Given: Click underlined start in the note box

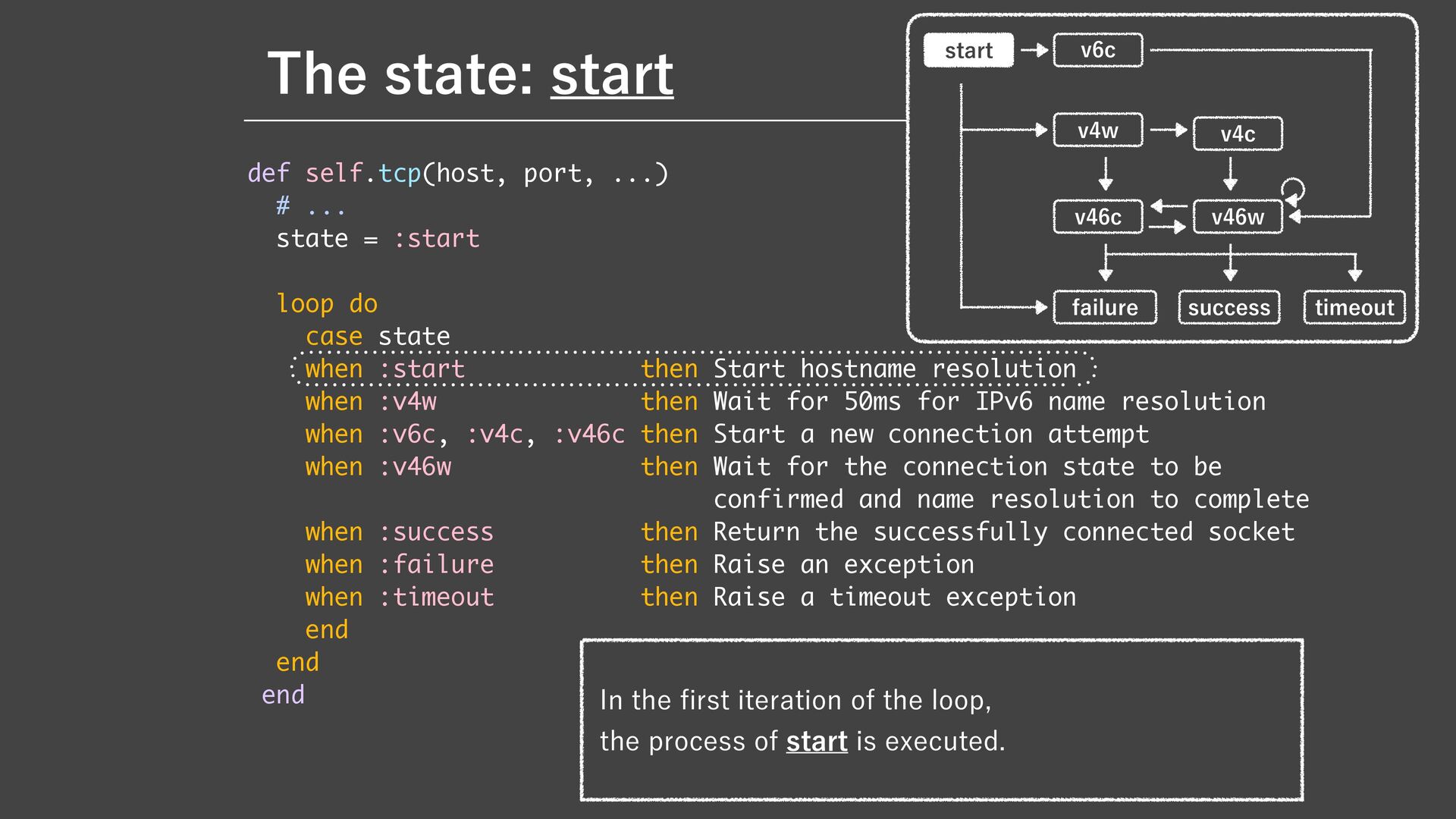Looking at the screenshot, I should tap(816, 741).
